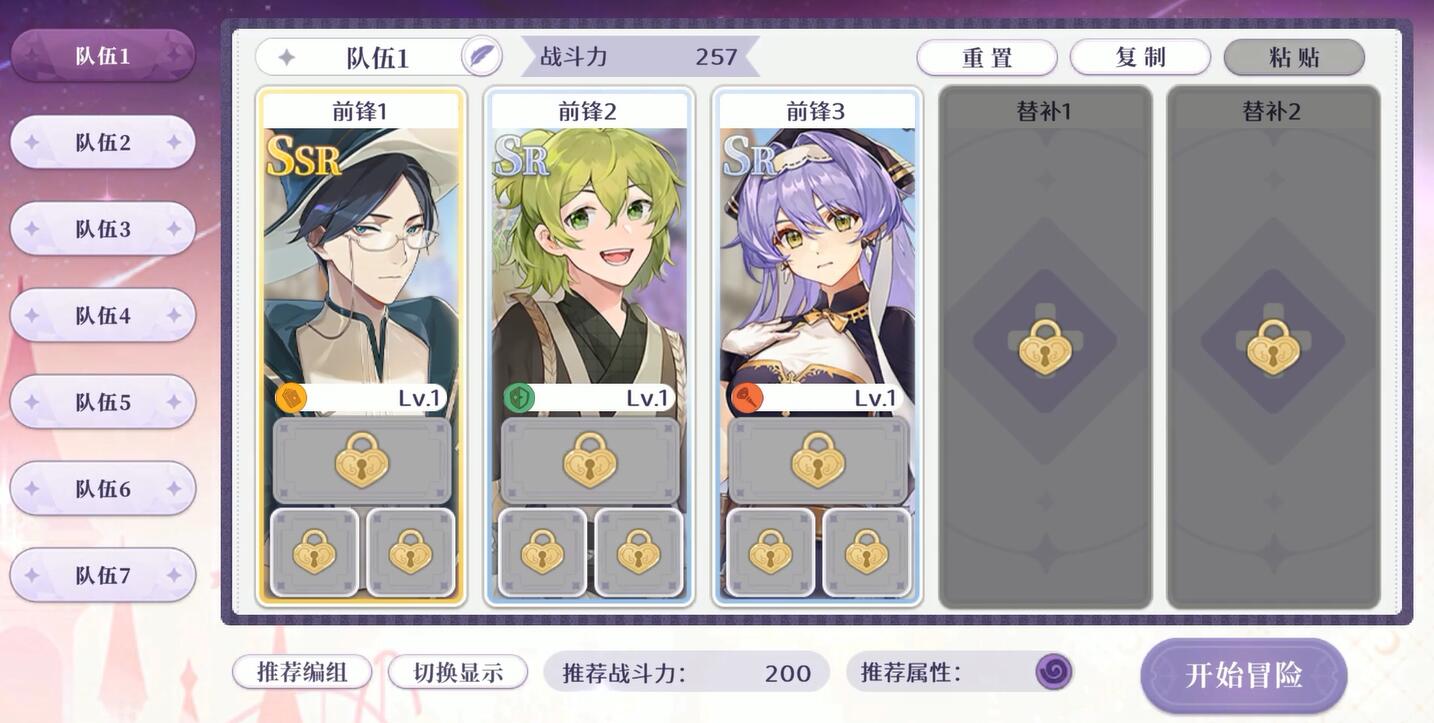Switch to 队伍4 tab
This screenshot has width=1434, height=723.
pyautogui.click(x=103, y=315)
